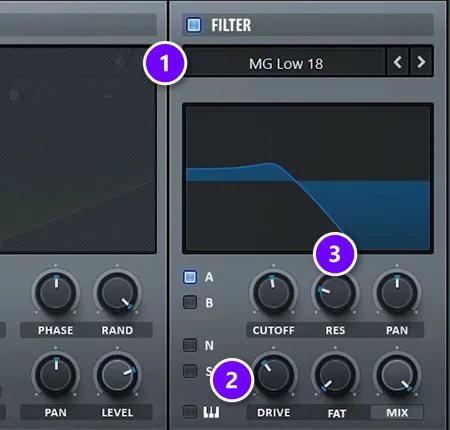Screen dimensions: 450x430
Task: Enable noise N filter routing
Action: pyautogui.click(x=190, y=345)
